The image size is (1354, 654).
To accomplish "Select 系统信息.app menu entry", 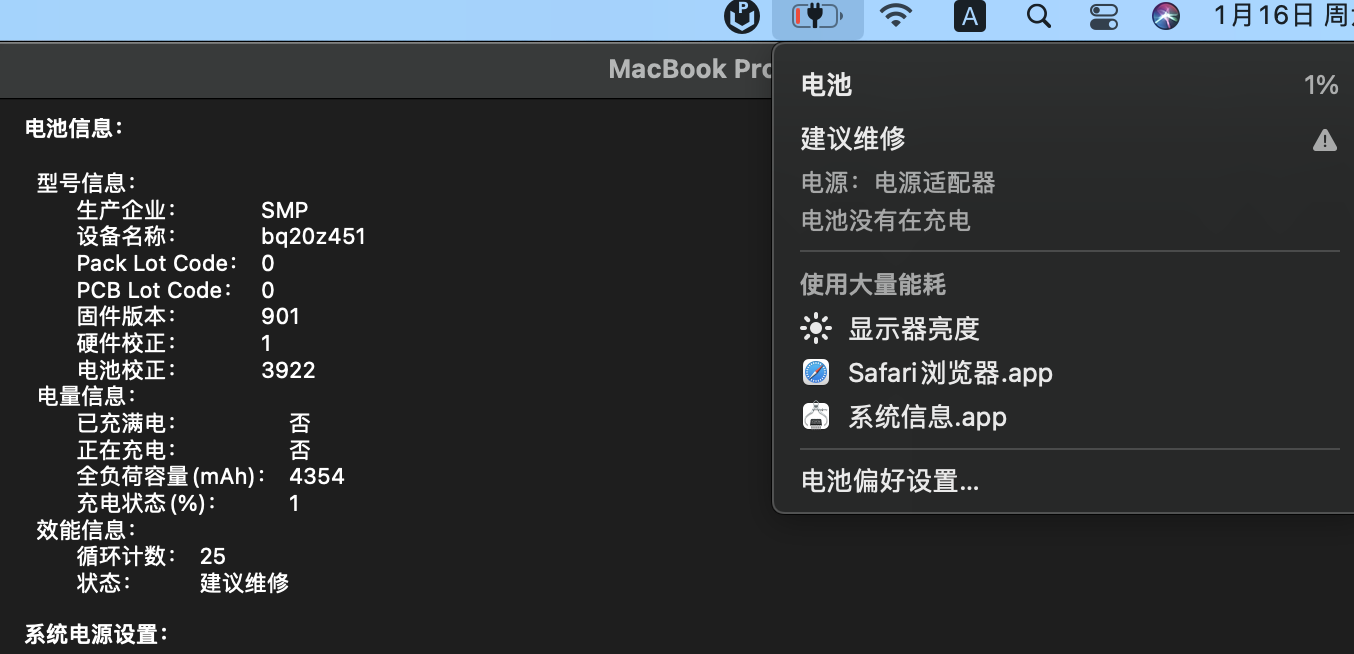I will (927, 417).
